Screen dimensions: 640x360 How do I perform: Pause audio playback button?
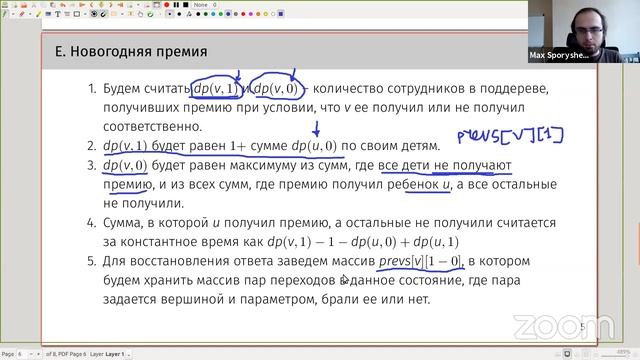click(176, 5)
